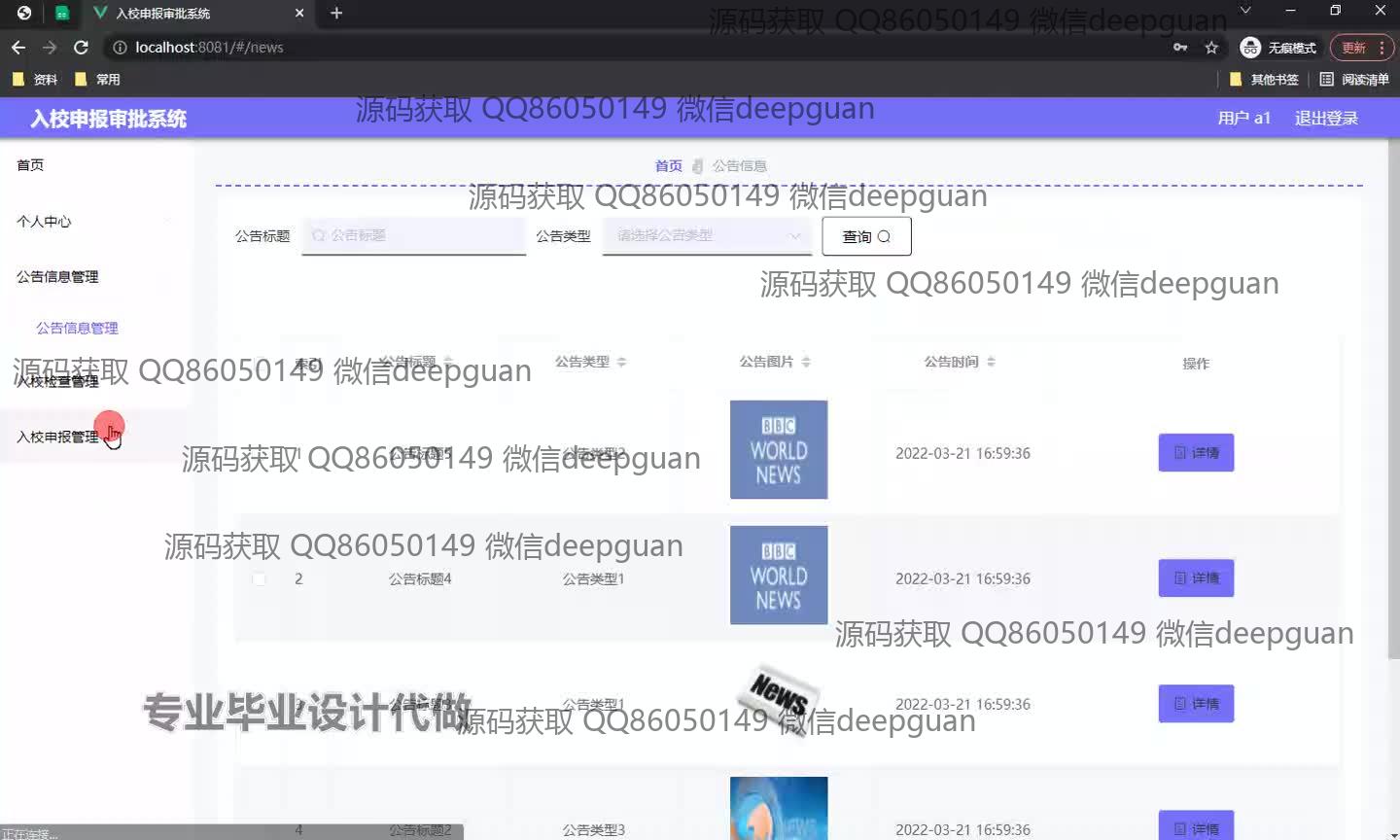
Task: Collapse the 公告信息管理 parent menu
Action: (57, 277)
